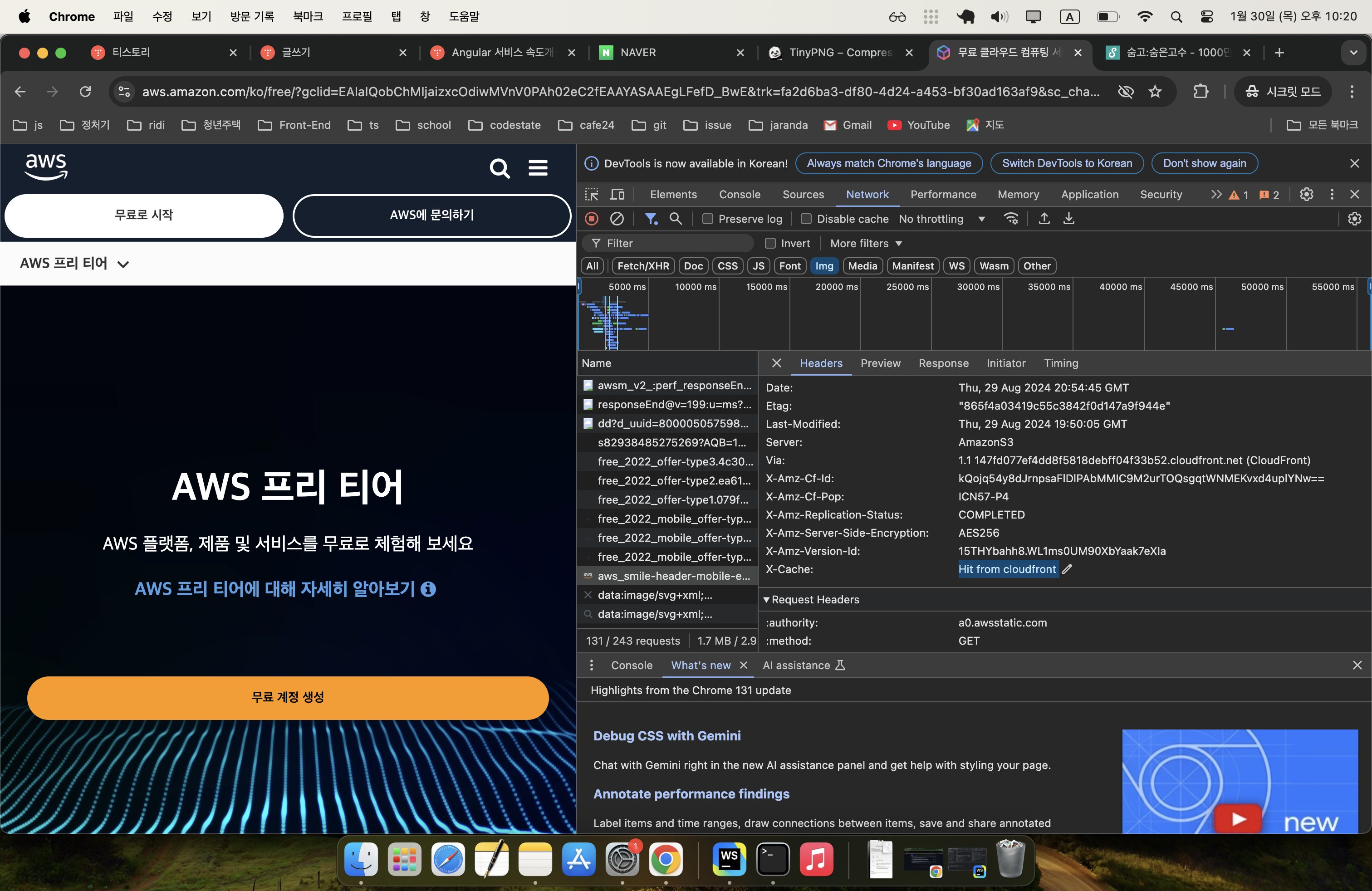The height and width of the screenshot is (891, 1372).
Task: Tick the Invert filter checkbox
Action: click(x=770, y=243)
